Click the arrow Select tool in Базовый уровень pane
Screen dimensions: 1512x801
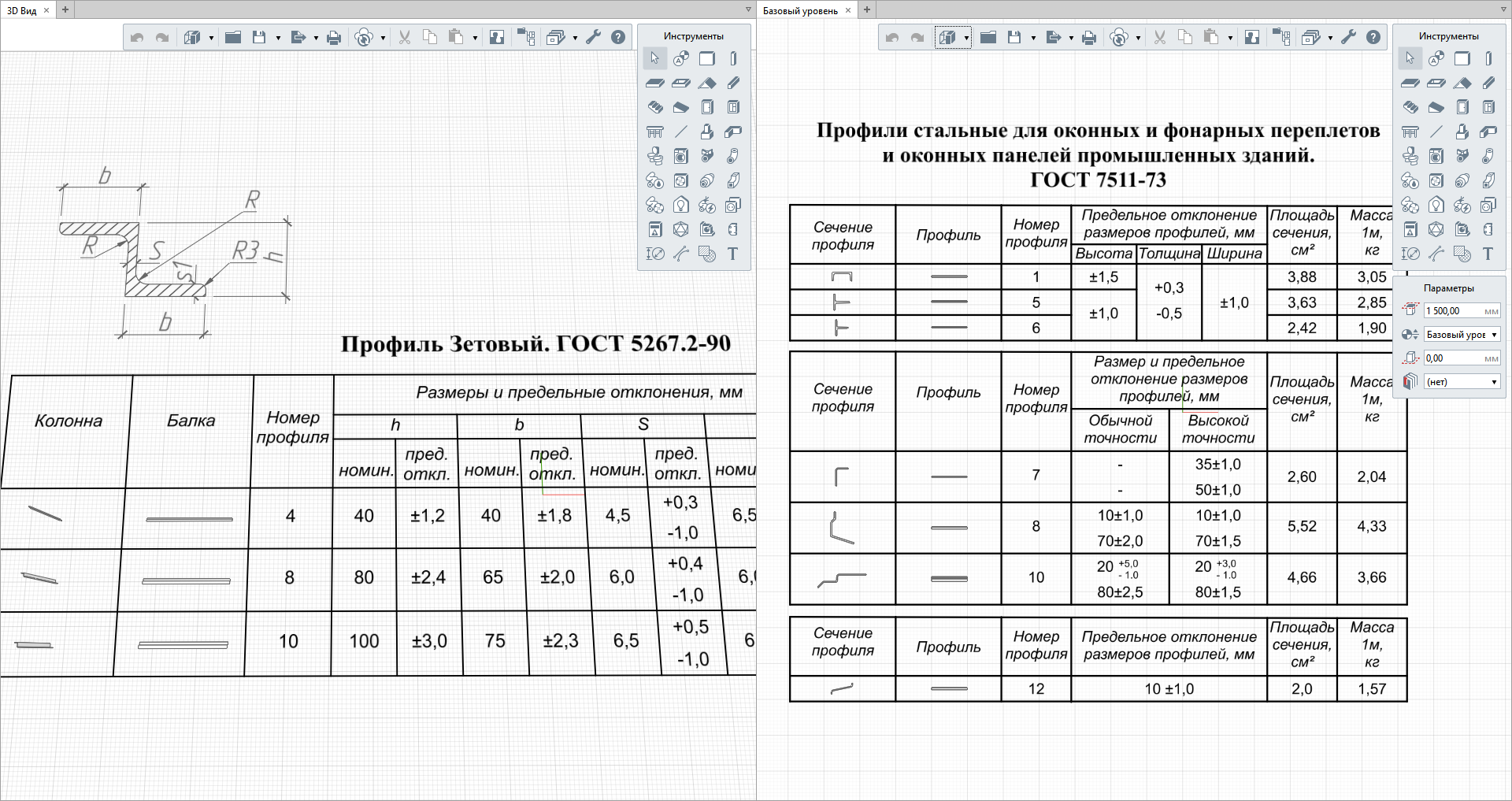(x=1410, y=58)
